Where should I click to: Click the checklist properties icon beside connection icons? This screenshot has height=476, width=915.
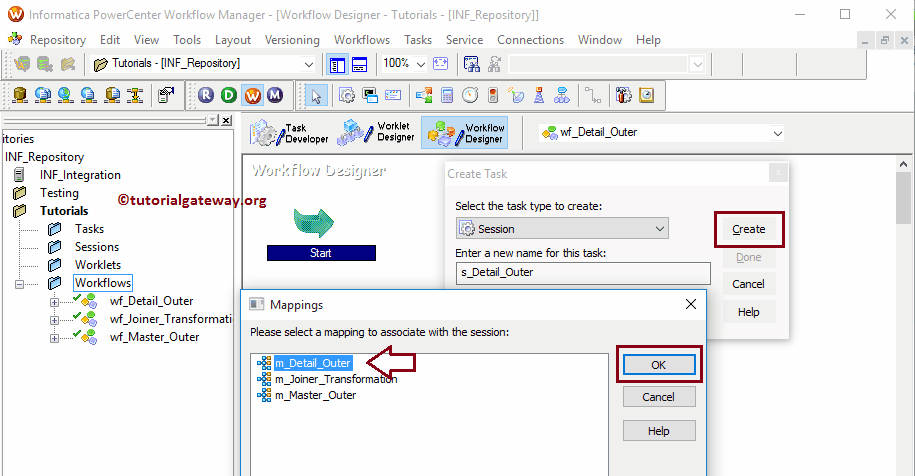[166, 95]
